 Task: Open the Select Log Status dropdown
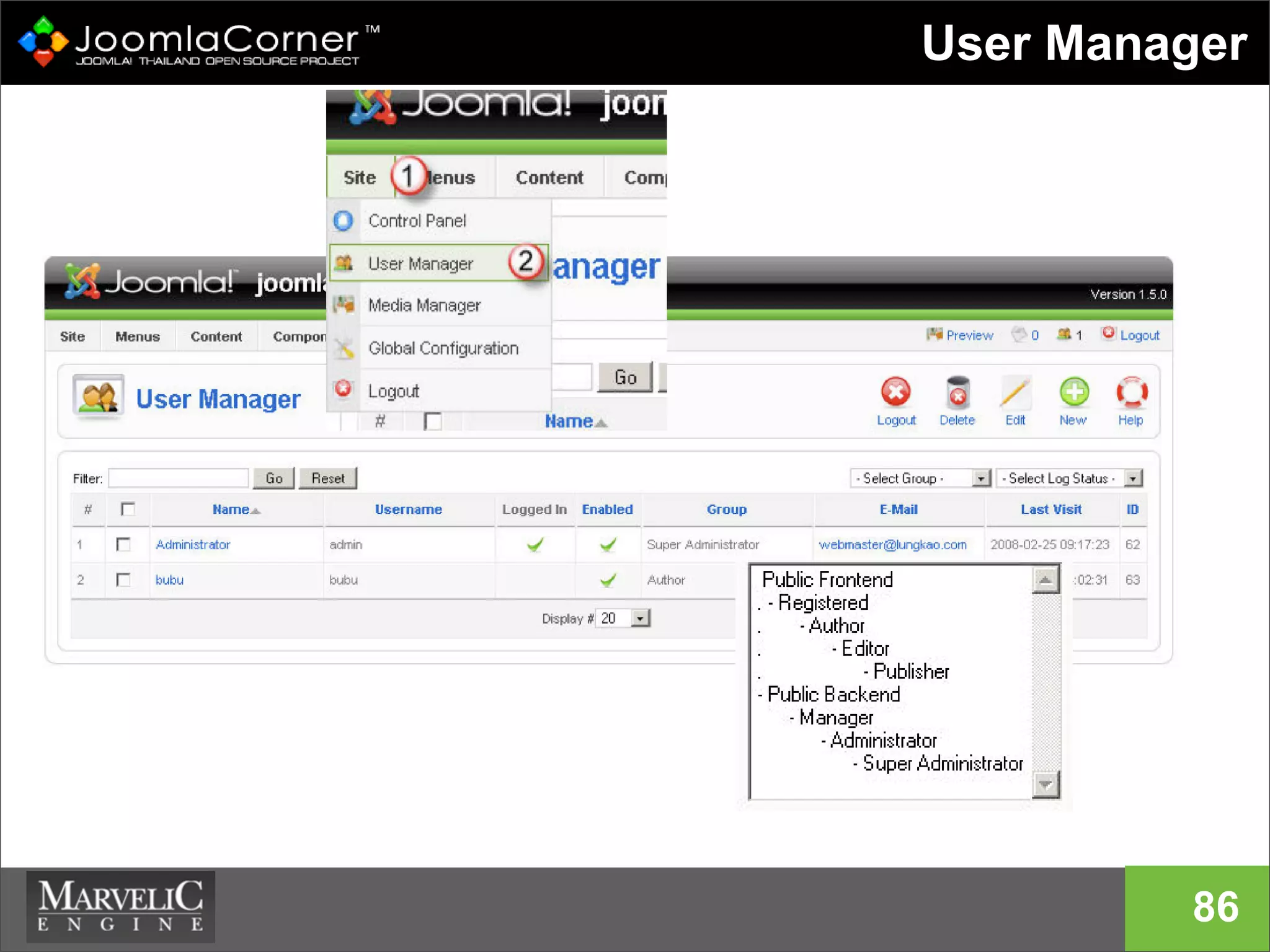1069,478
